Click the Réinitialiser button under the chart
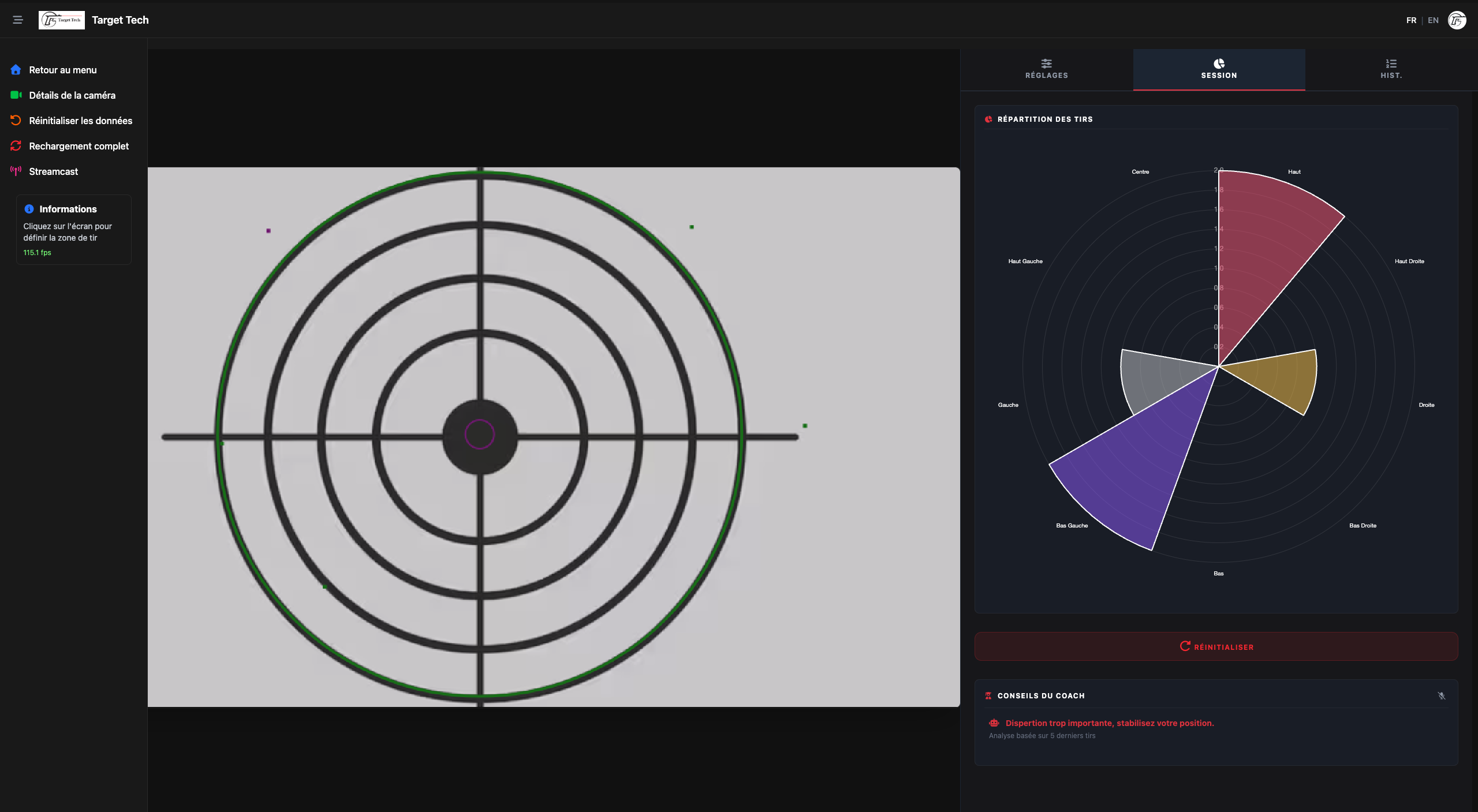 [1215, 646]
